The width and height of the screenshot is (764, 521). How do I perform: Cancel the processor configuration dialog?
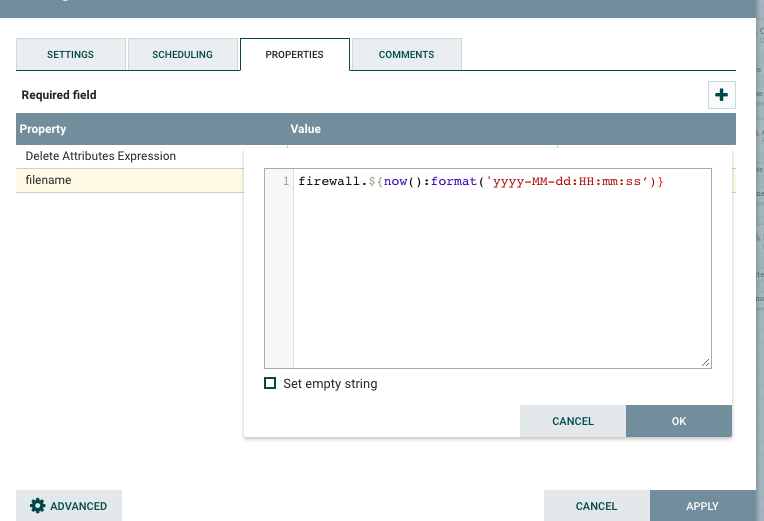click(596, 506)
